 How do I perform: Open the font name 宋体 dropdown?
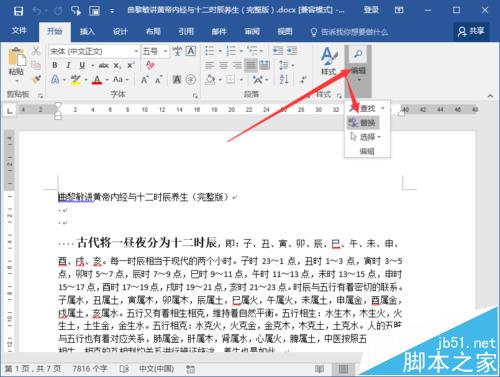(x=136, y=51)
